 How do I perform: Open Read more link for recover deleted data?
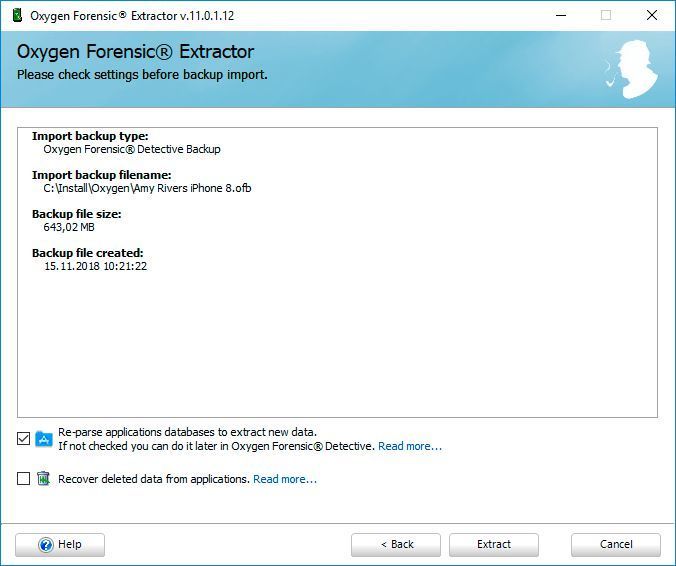coord(285,479)
